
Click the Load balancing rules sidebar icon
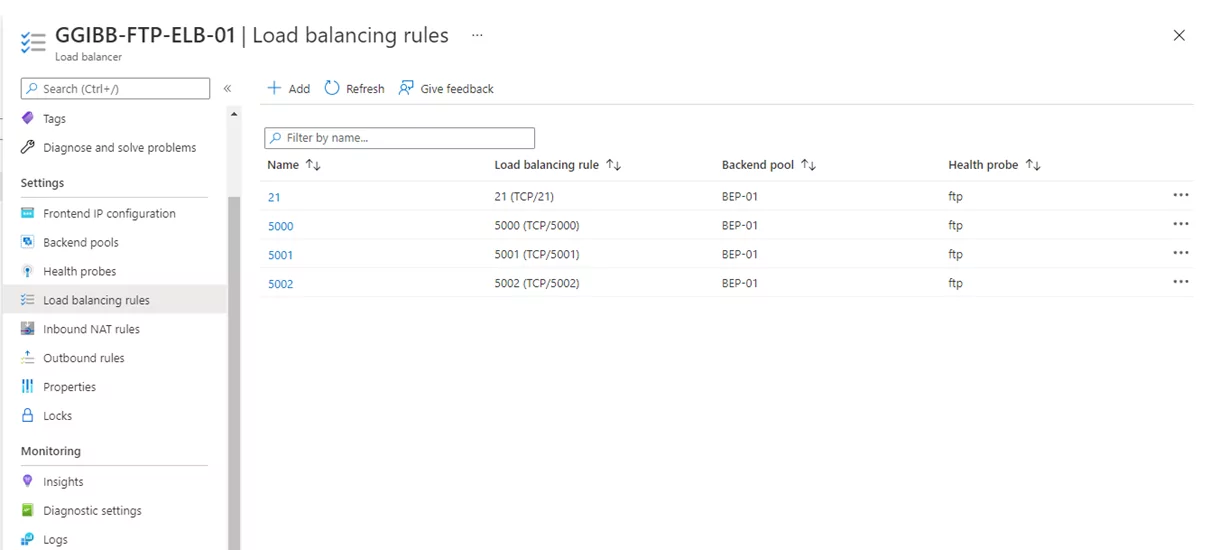click(x=28, y=300)
